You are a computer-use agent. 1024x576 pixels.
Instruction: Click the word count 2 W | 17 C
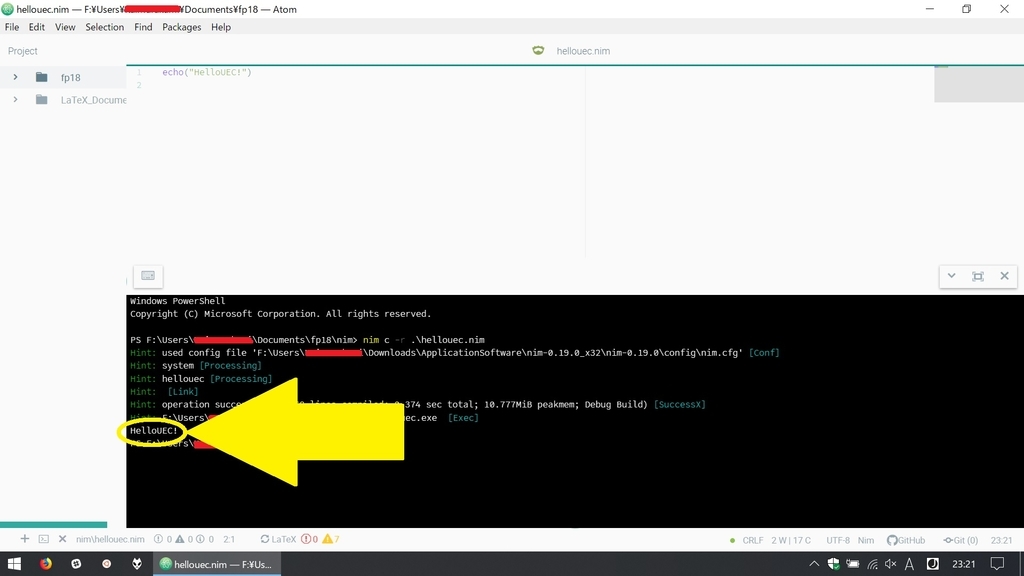tap(791, 540)
